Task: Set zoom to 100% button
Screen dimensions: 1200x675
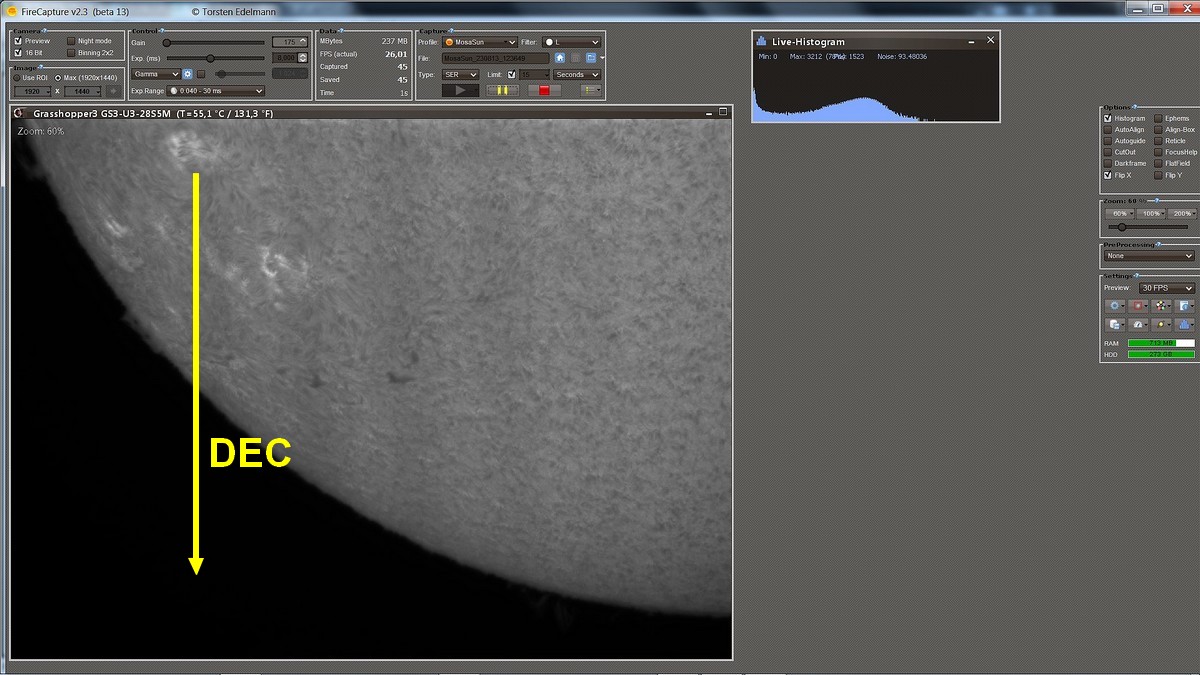Action: point(1149,213)
